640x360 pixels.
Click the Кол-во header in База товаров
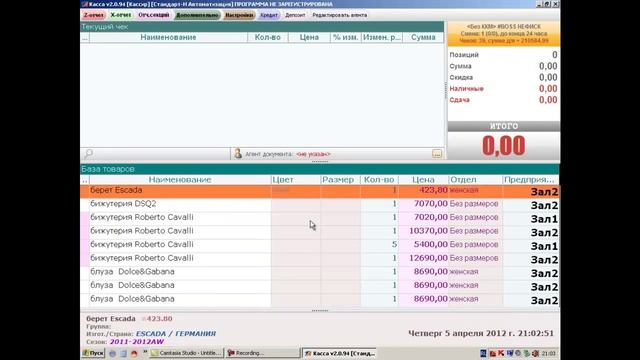(x=379, y=180)
